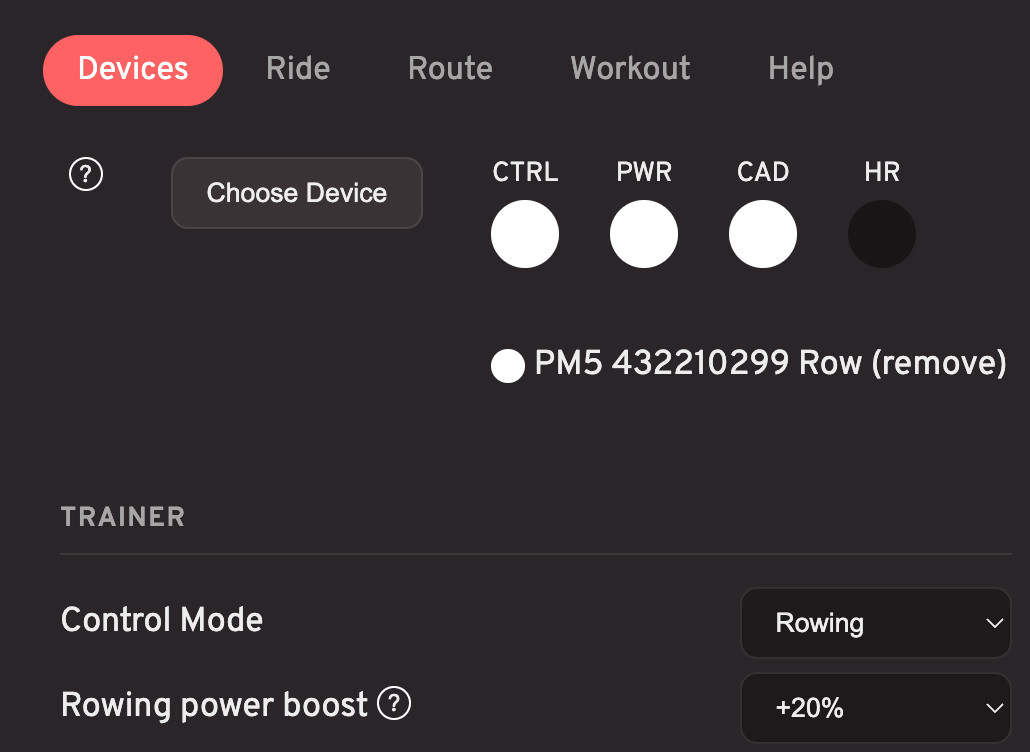The height and width of the screenshot is (752, 1030).
Task: Click the dark HR status indicator
Action: click(x=882, y=234)
